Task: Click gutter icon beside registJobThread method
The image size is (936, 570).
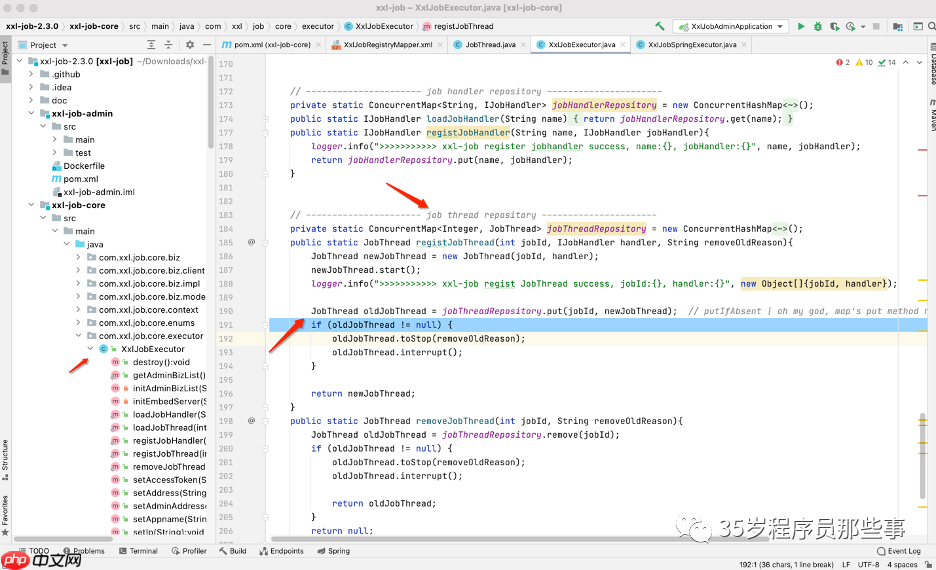Action: 252,242
